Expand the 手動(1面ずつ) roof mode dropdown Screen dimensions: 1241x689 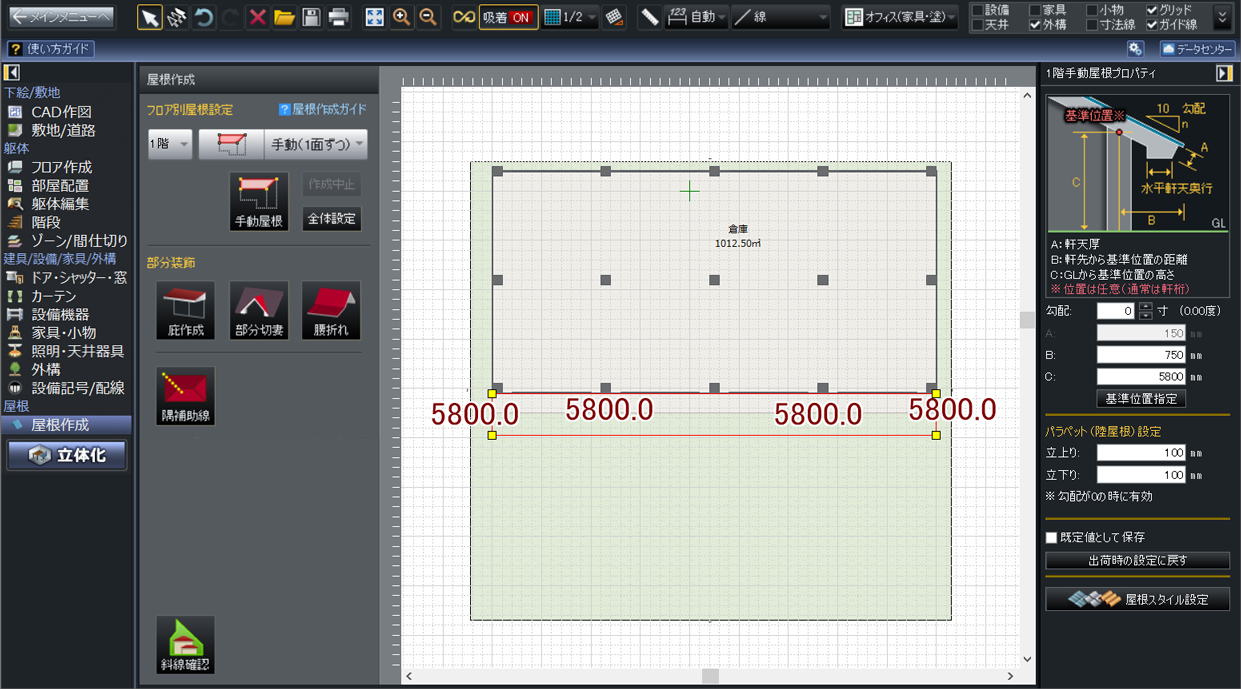pyautogui.click(x=316, y=144)
